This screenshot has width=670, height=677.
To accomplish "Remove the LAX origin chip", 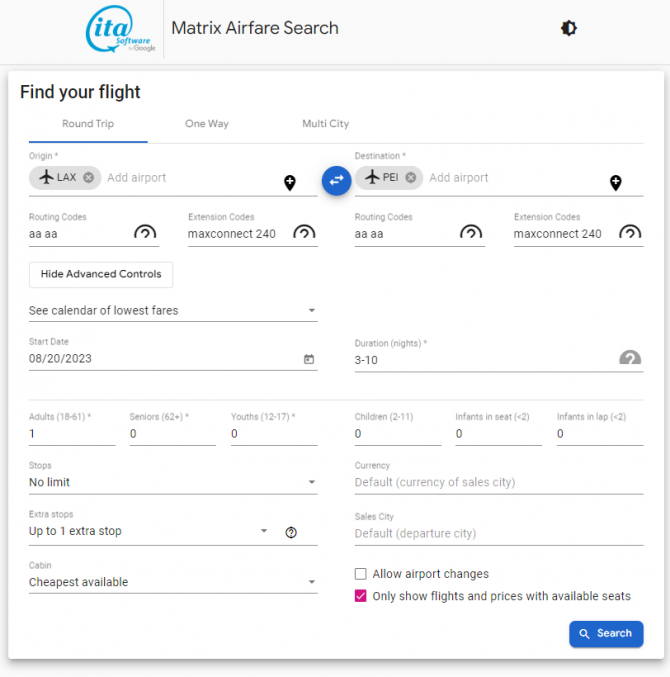I will click(x=88, y=177).
